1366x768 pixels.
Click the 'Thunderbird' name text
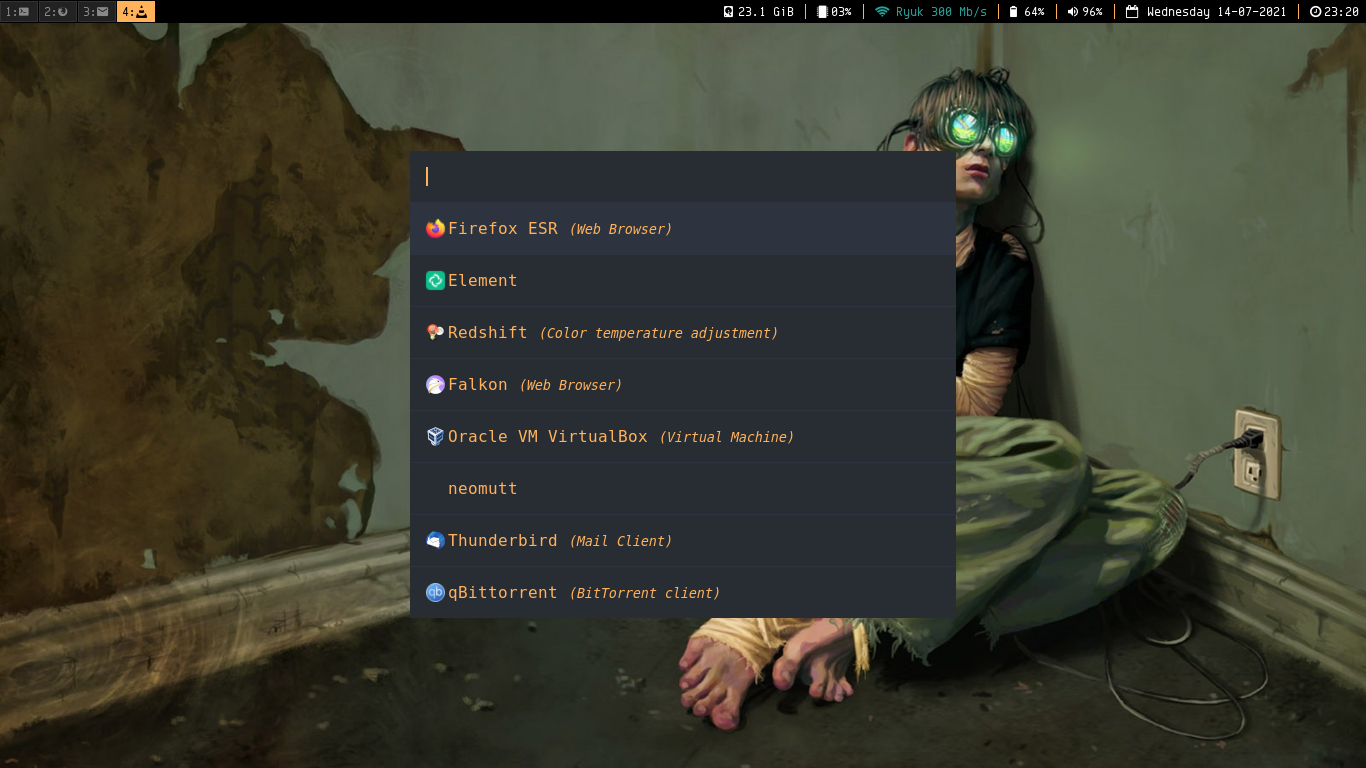(x=503, y=541)
